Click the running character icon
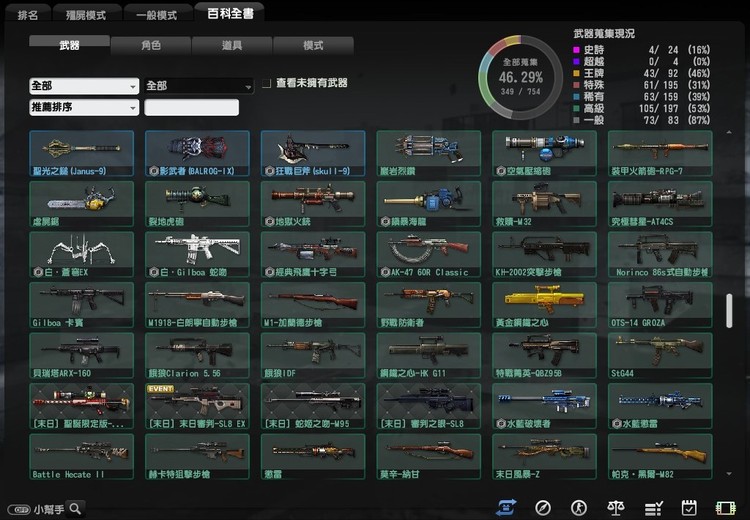 [580, 507]
